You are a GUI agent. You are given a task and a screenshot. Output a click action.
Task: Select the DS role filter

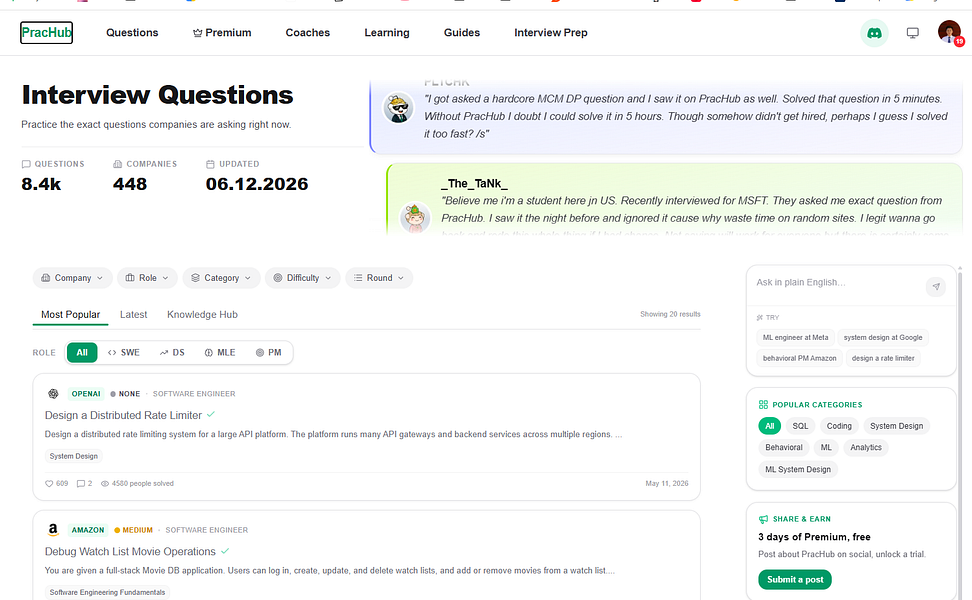point(172,352)
